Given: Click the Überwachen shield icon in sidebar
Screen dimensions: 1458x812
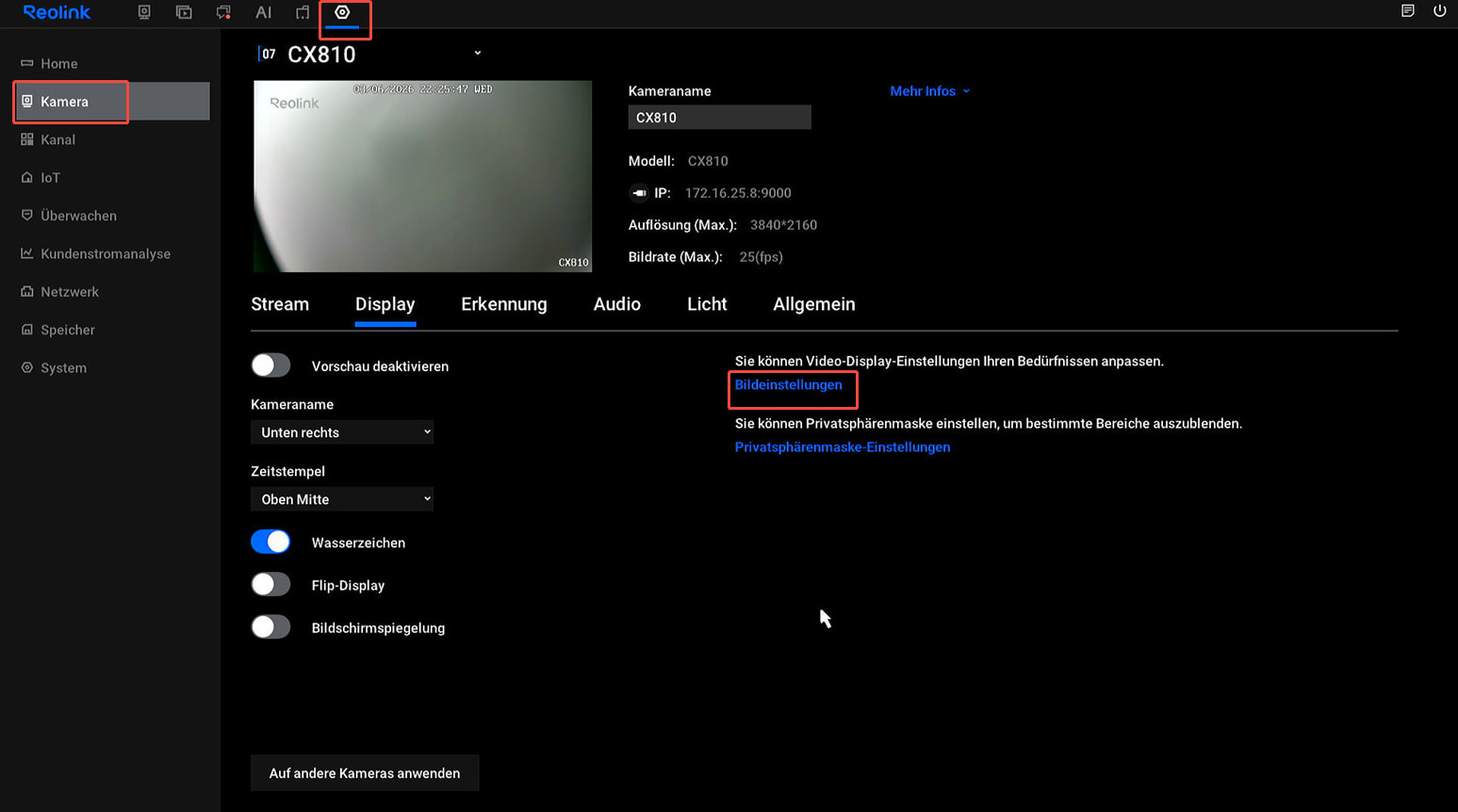Looking at the screenshot, I should click(26, 215).
